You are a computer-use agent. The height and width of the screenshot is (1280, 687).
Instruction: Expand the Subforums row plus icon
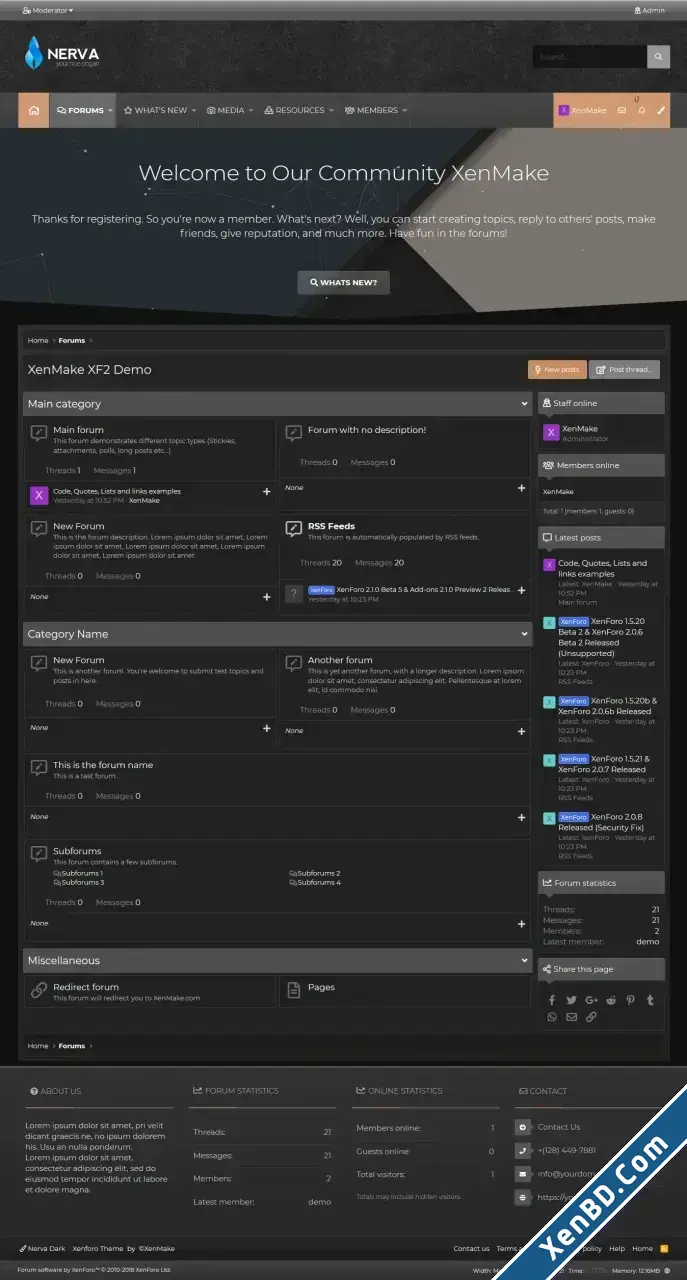[x=521, y=924]
